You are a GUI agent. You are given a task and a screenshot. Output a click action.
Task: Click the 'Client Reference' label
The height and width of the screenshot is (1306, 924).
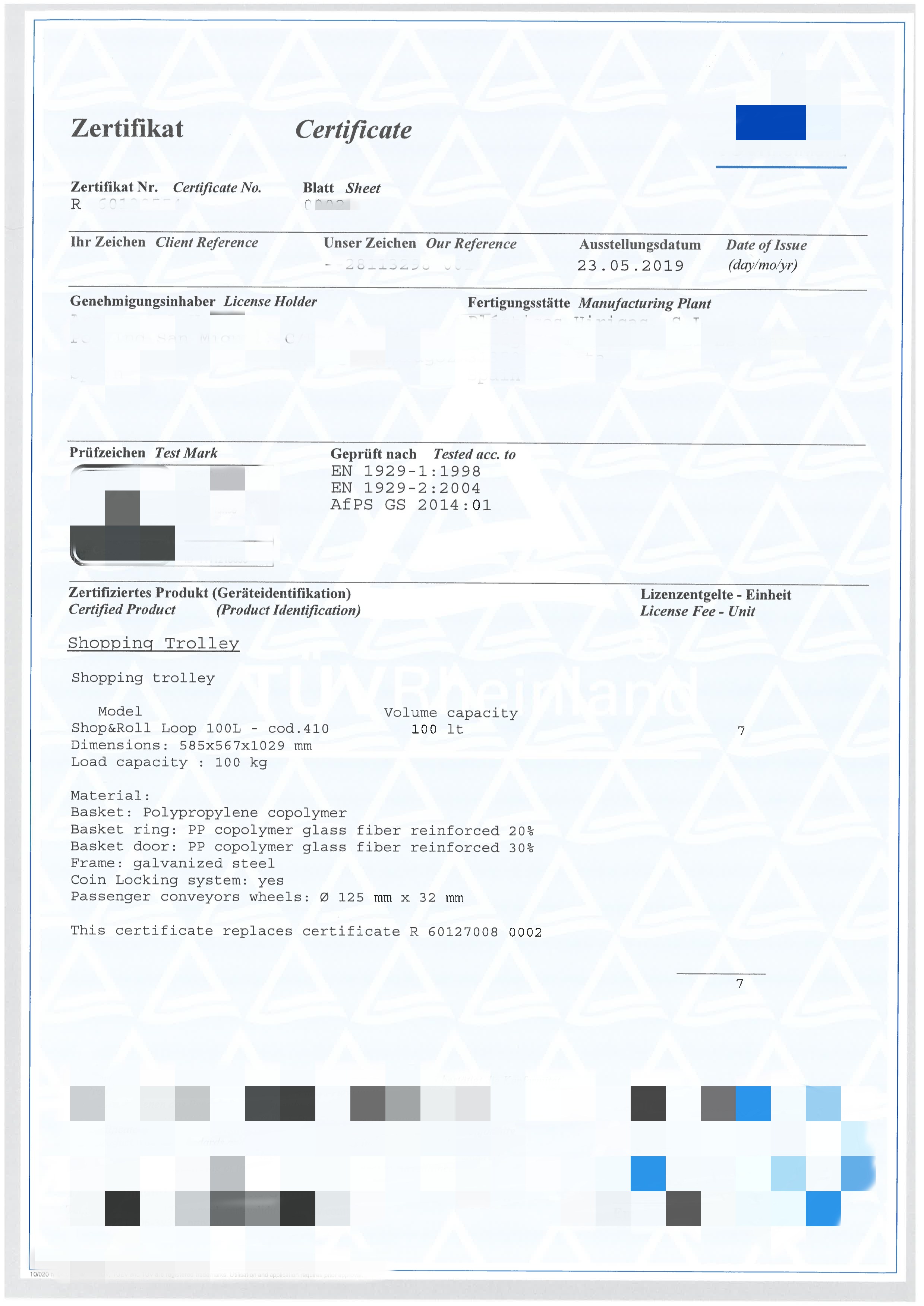tap(206, 242)
